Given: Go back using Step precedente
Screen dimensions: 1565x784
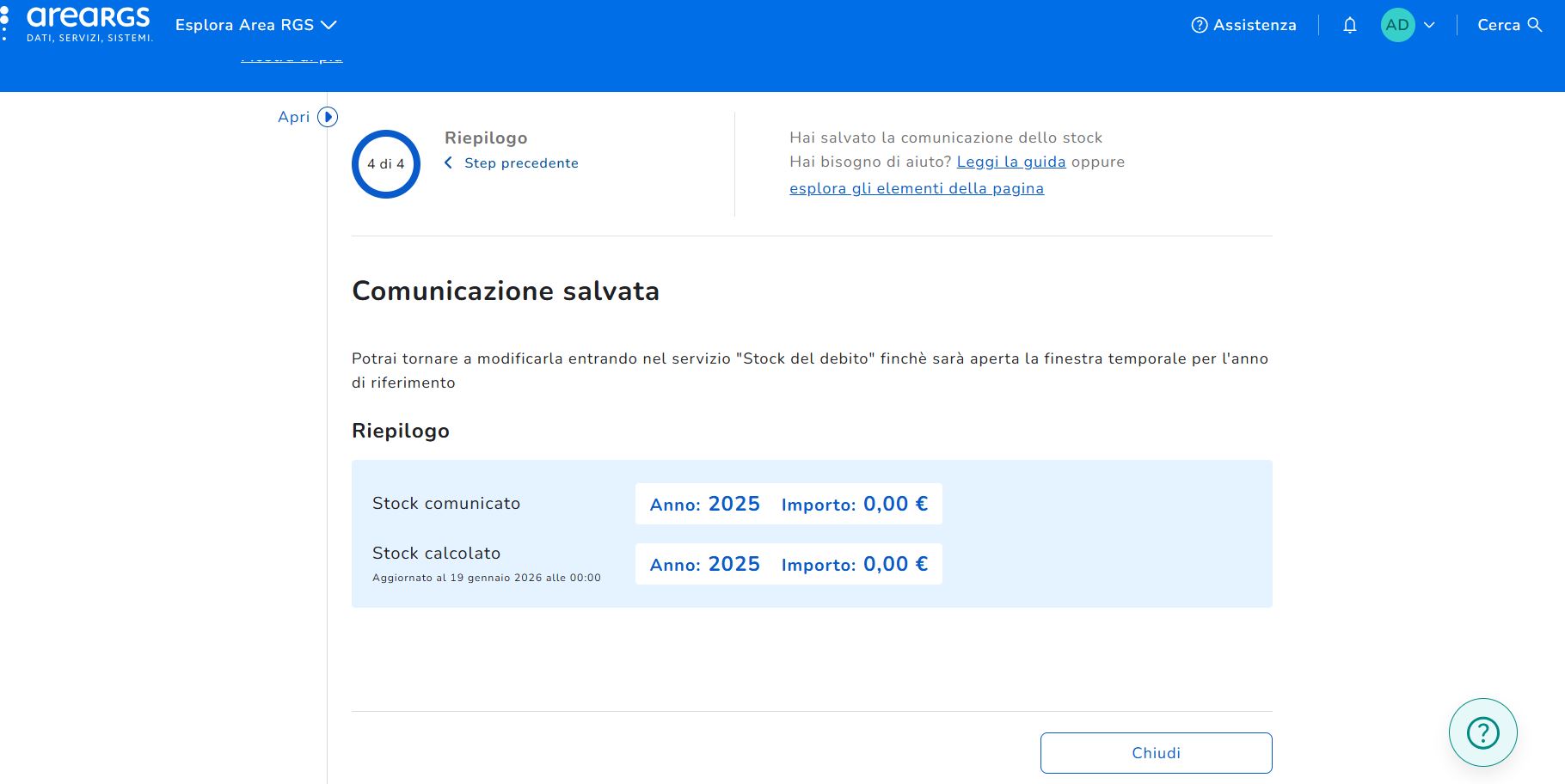Looking at the screenshot, I should 521,163.
